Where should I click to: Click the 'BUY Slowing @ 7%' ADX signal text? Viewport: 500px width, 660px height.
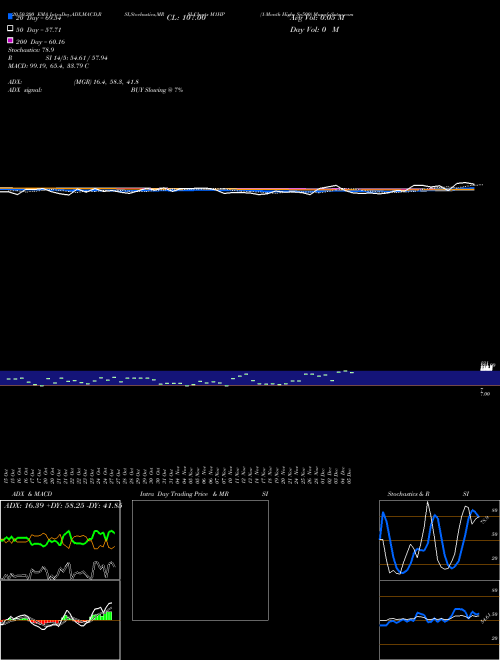point(157,90)
